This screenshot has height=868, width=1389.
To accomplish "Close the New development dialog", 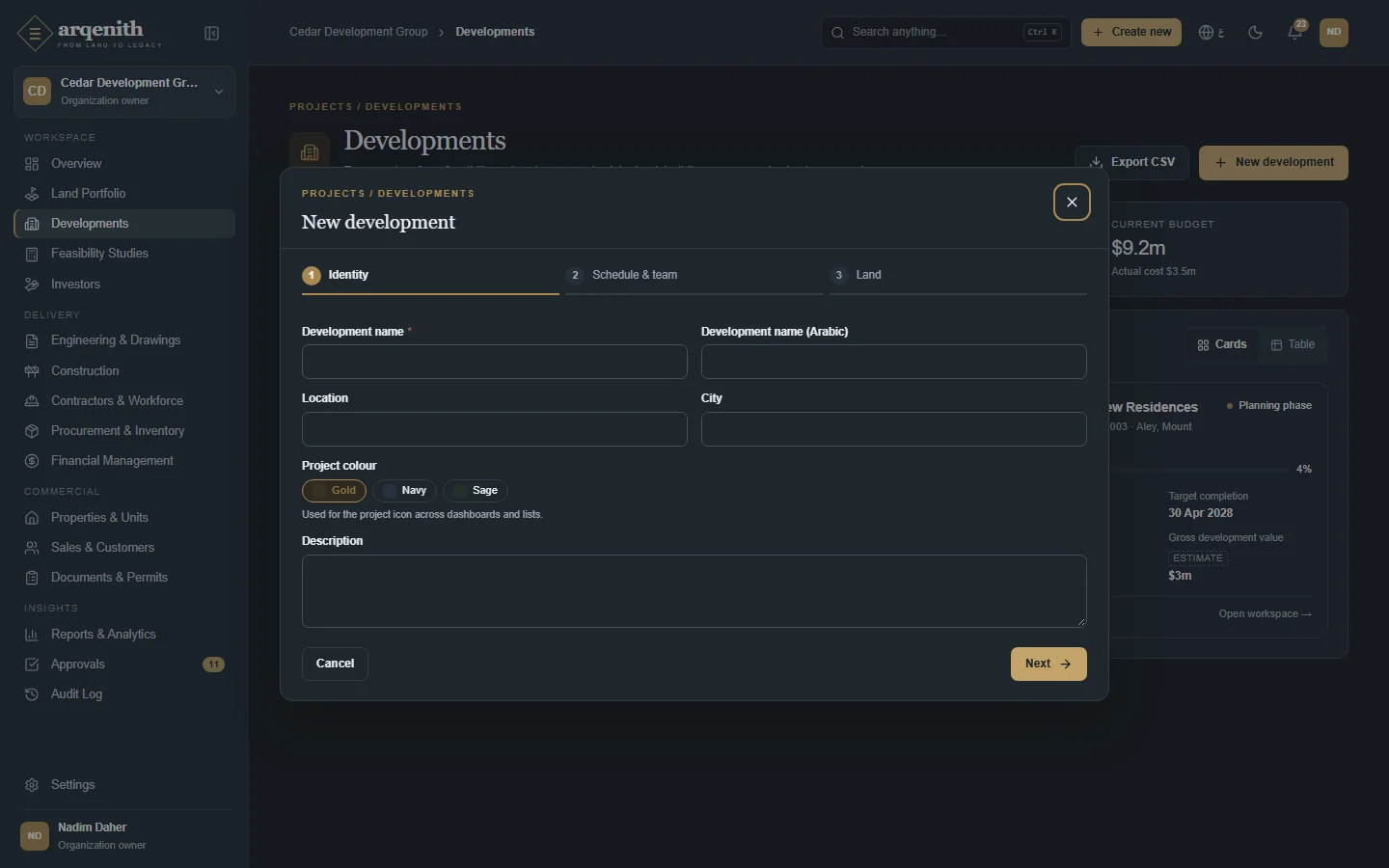I will click(1072, 203).
